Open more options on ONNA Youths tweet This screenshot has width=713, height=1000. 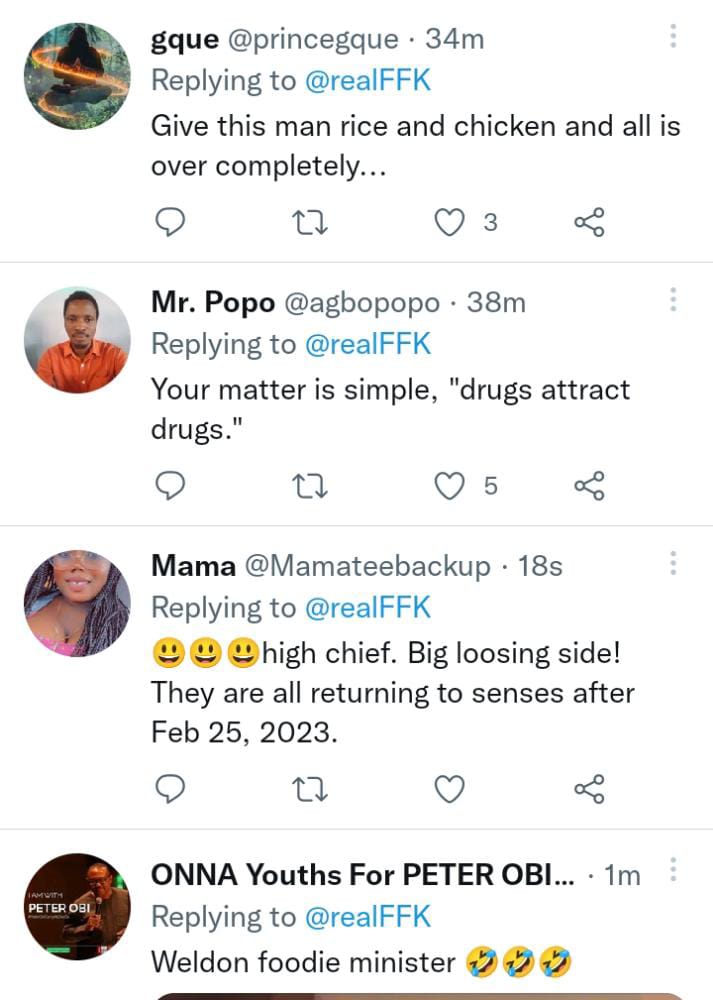pos(673,869)
